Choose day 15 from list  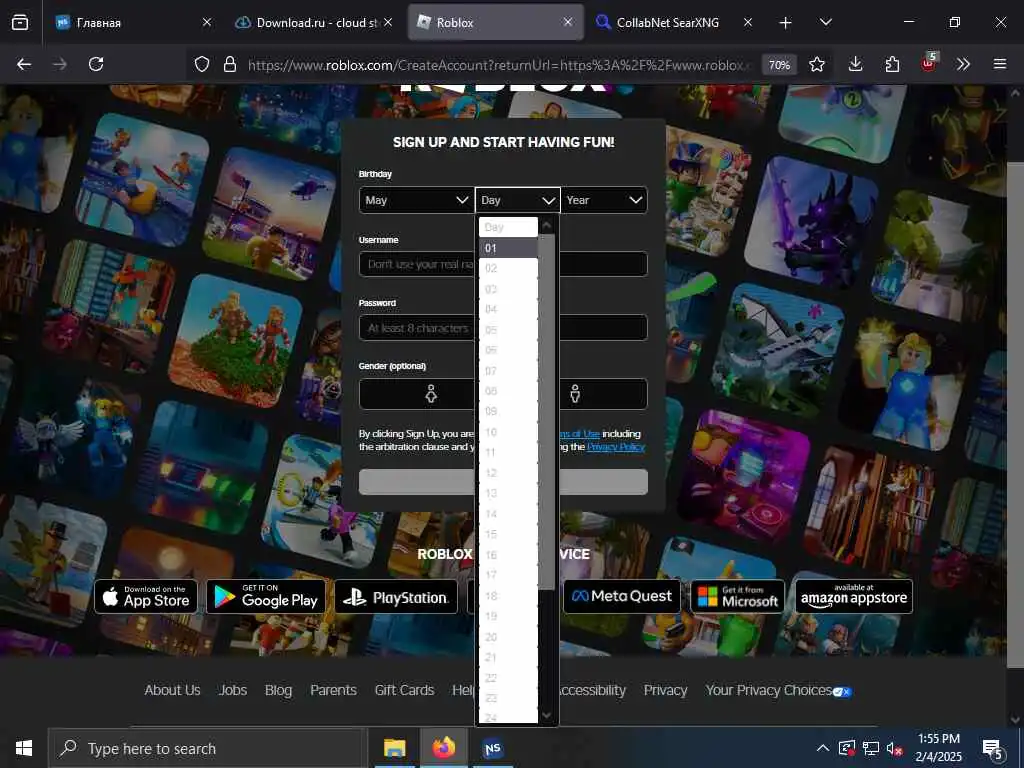coord(508,534)
